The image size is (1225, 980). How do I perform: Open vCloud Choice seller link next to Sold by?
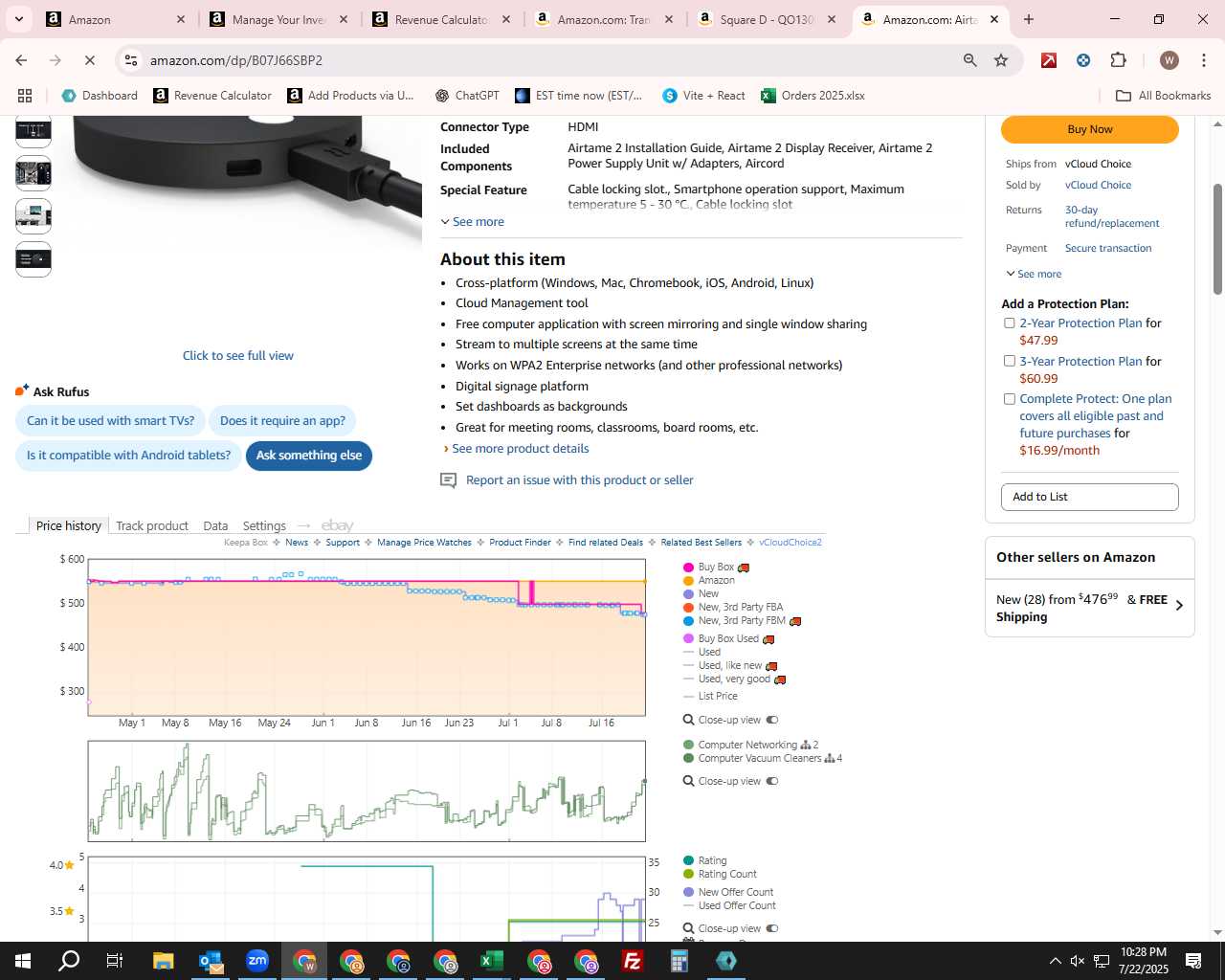[1098, 185]
